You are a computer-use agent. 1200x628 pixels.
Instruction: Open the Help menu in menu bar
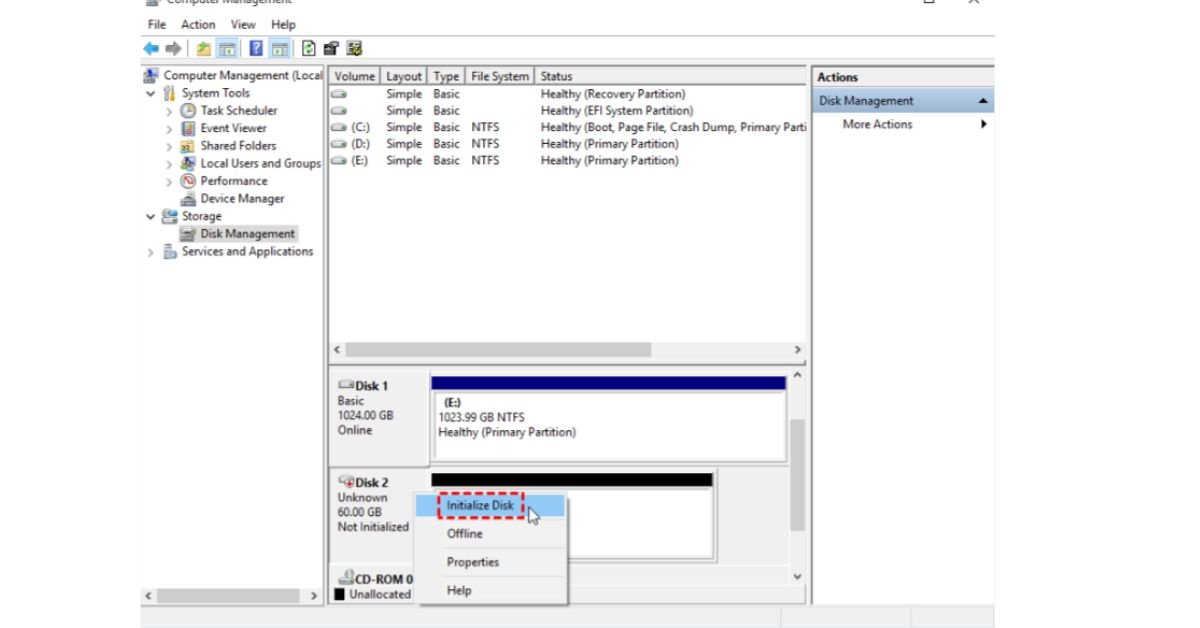click(283, 24)
